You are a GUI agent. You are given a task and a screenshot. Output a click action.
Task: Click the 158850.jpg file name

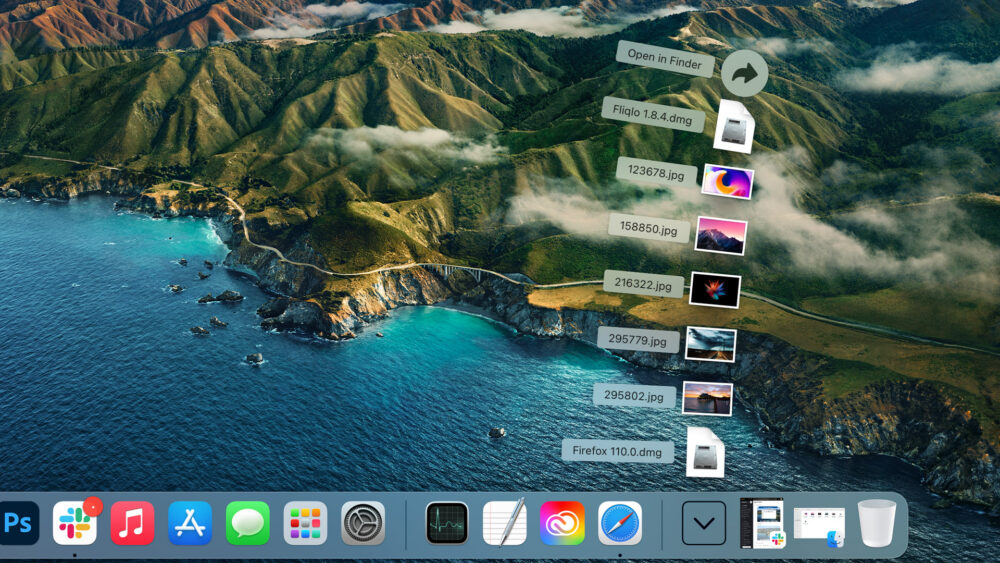click(649, 228)
